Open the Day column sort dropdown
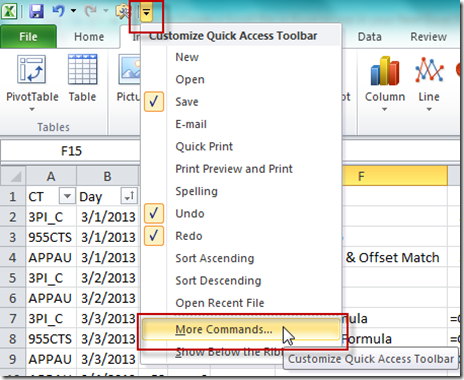464x380 pixels. pyautogui.click(x=129, y=196)
